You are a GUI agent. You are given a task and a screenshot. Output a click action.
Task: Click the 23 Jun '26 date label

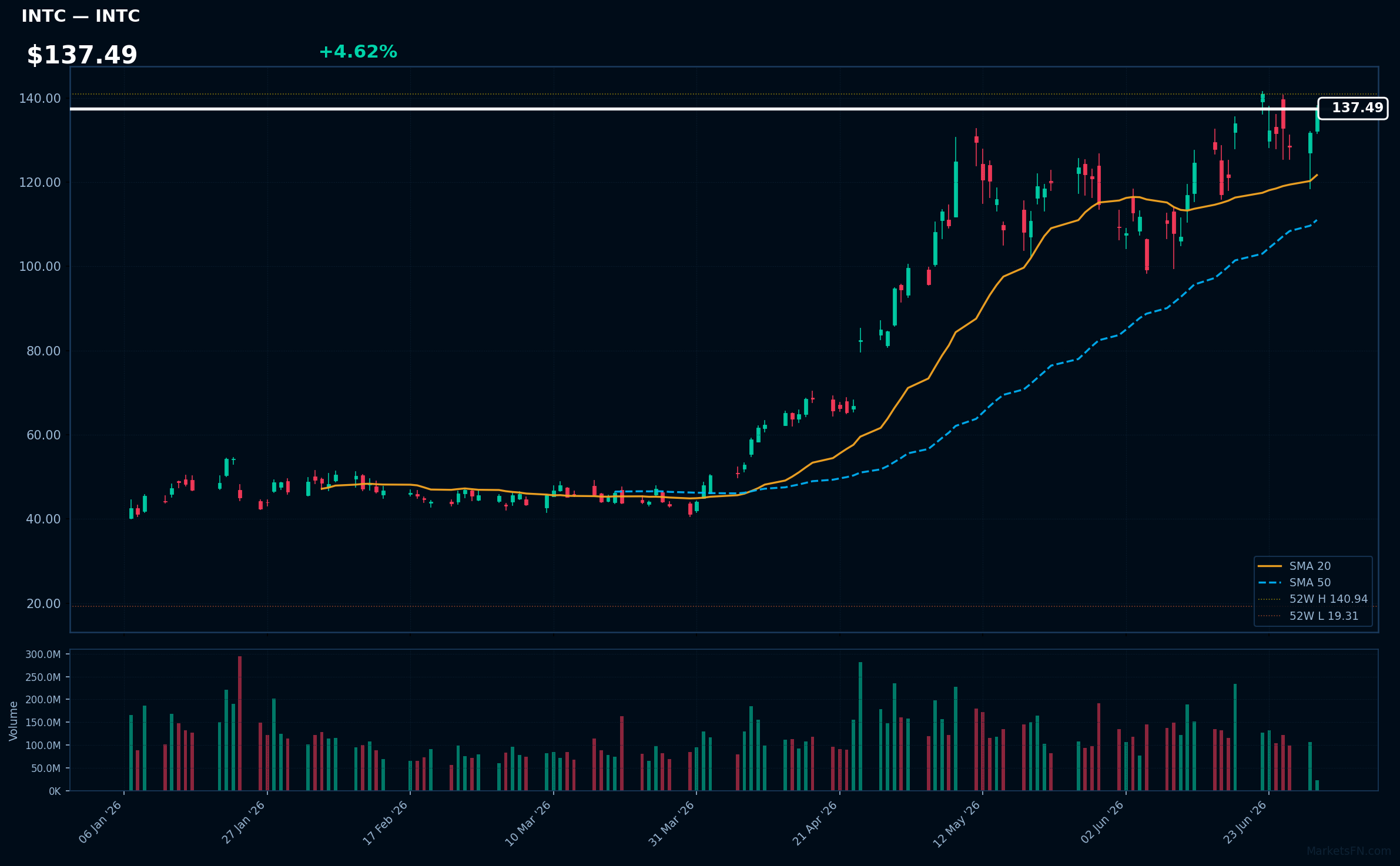coord(1245,823)
